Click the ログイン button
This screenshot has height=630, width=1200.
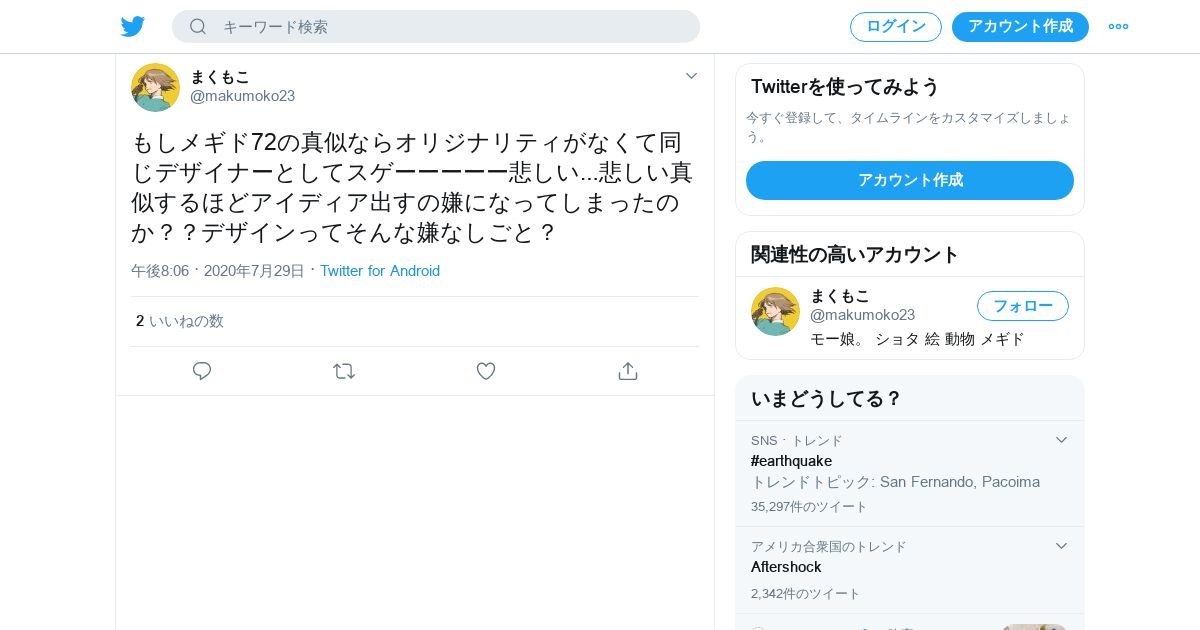pos(896,27)
